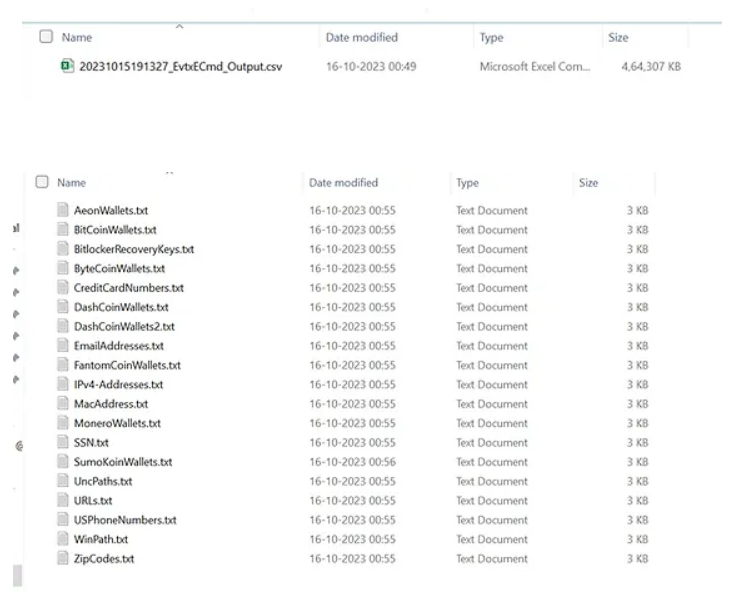Click the ZipCodes.txt file icon
731x607 pixels.
point(63,559)
